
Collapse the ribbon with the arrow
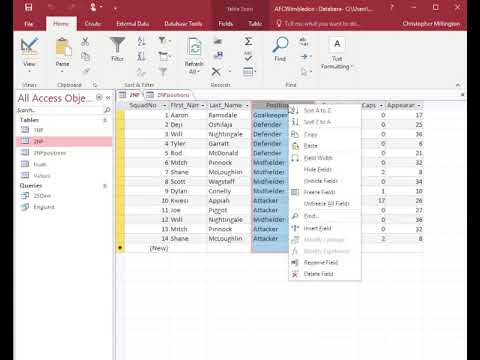tap(458, 85)
